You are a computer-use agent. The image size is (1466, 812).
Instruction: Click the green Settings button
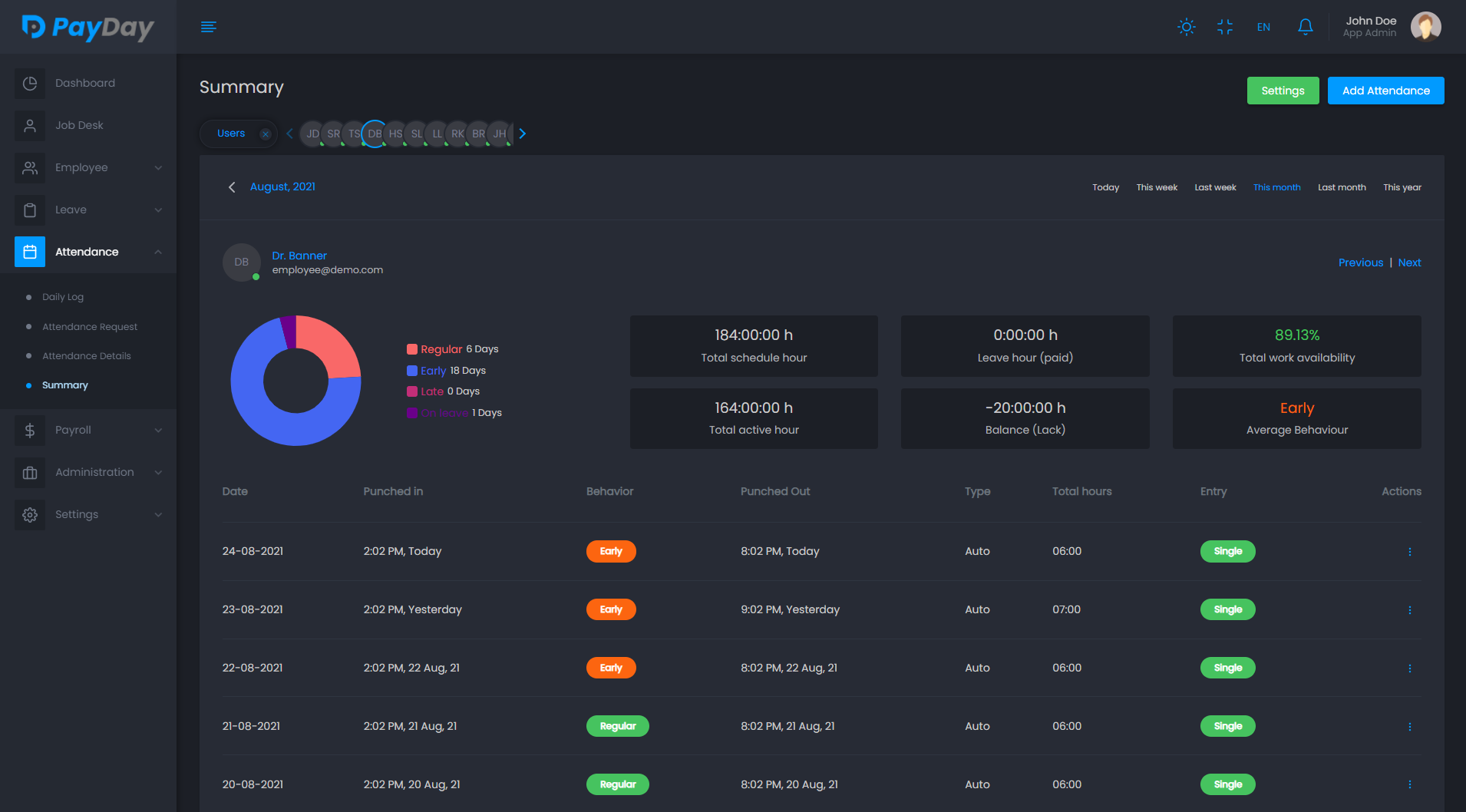[1283, 91]
